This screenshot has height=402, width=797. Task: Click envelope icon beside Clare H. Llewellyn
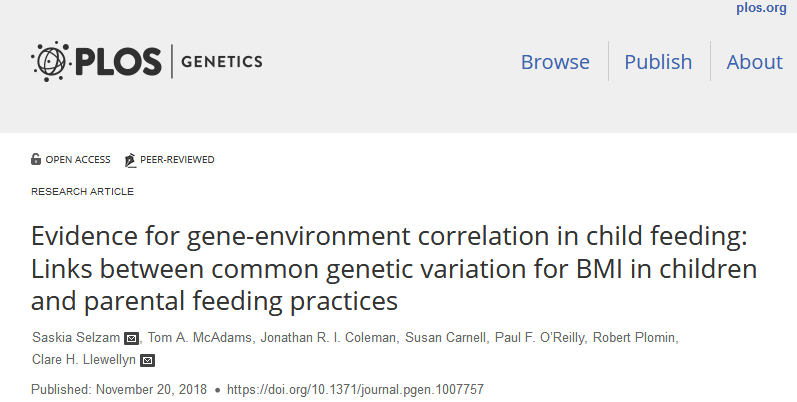147,360
